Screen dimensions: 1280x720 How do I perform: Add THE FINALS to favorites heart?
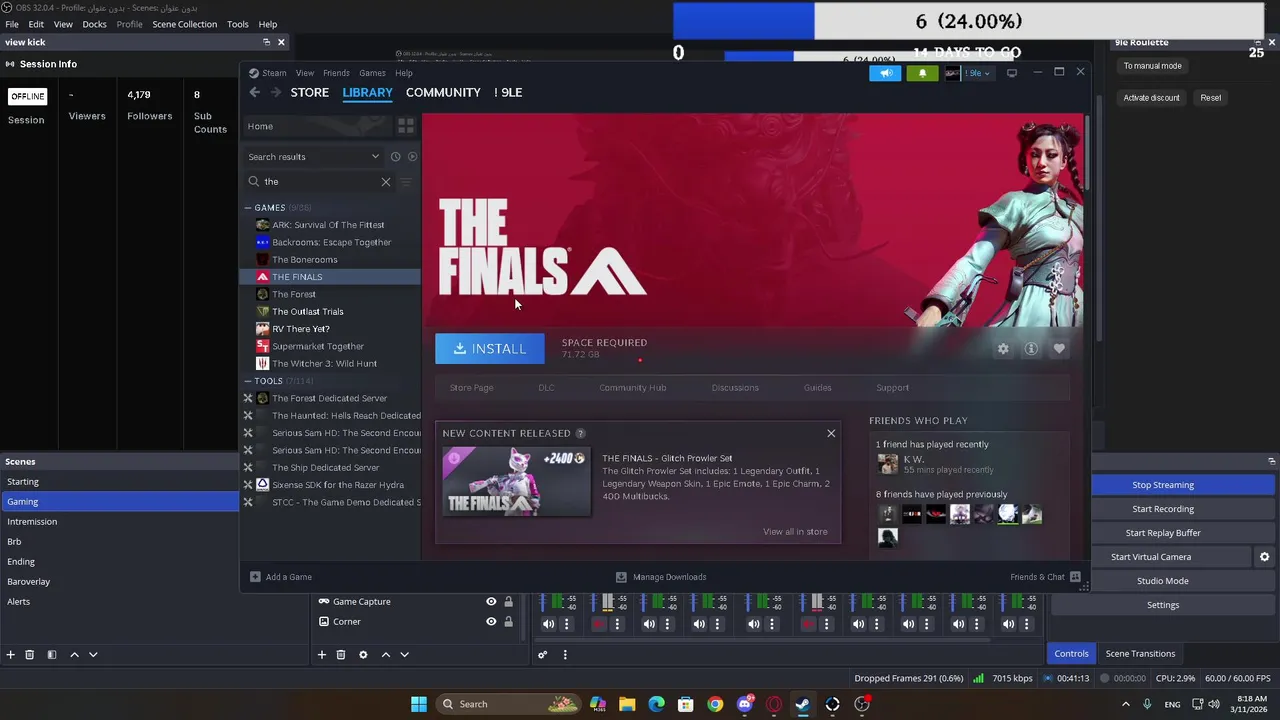[1059, 349]
